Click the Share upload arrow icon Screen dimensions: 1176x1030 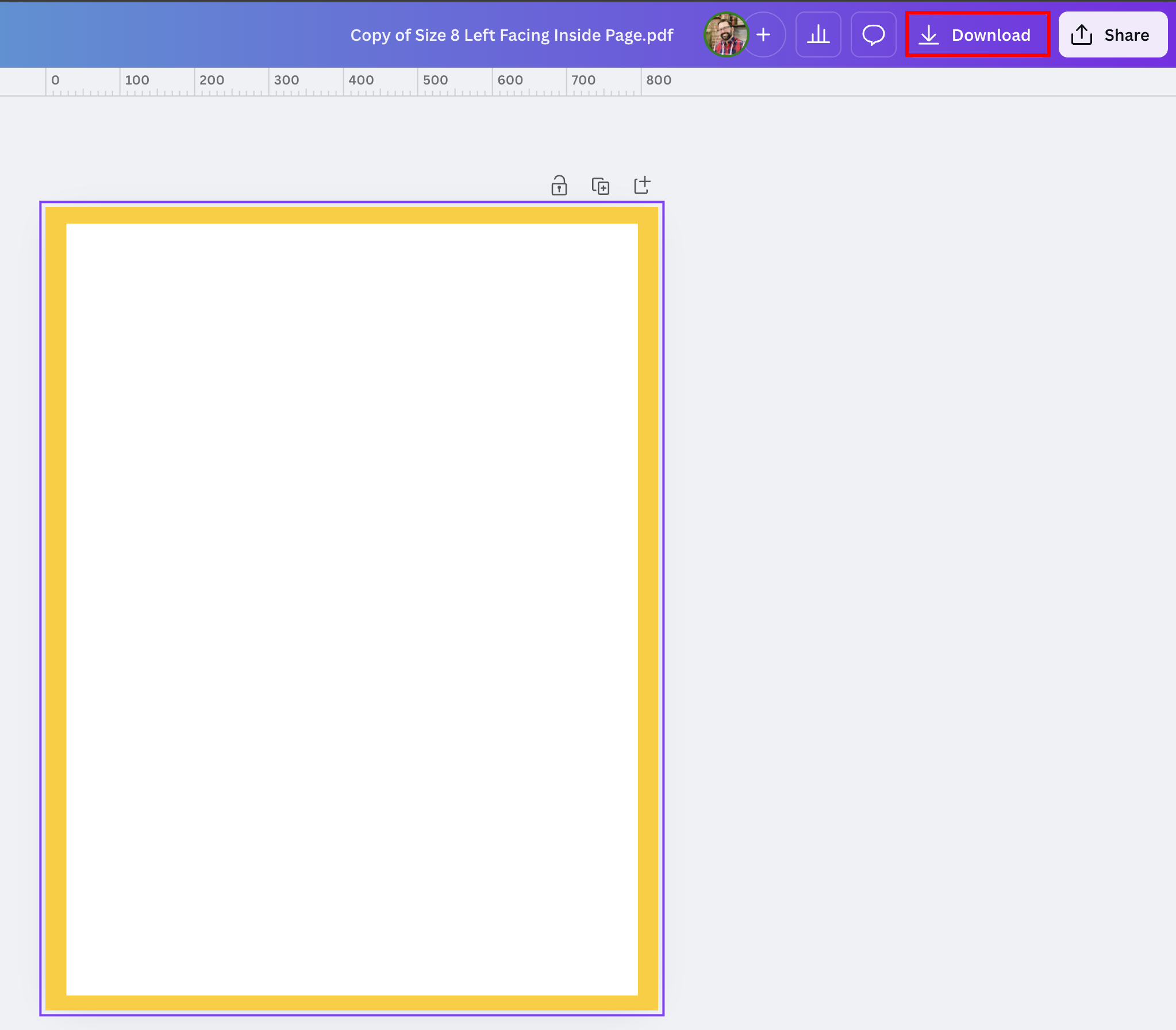point(1082,35)
